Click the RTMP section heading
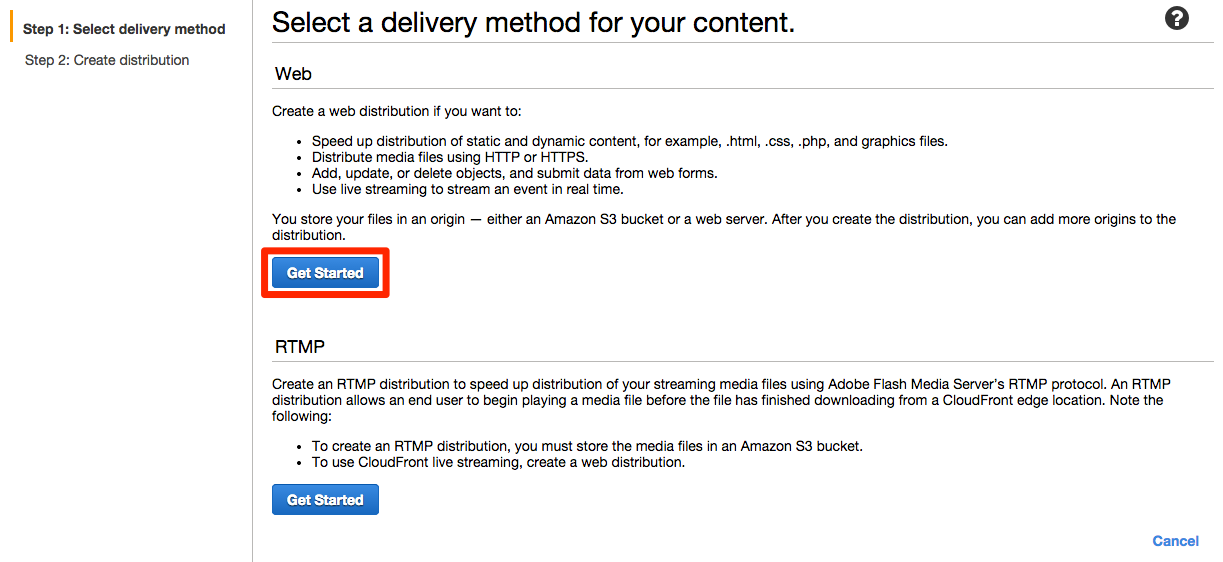The height and width of the screenshot is (562, 1223). pos(300,347)
